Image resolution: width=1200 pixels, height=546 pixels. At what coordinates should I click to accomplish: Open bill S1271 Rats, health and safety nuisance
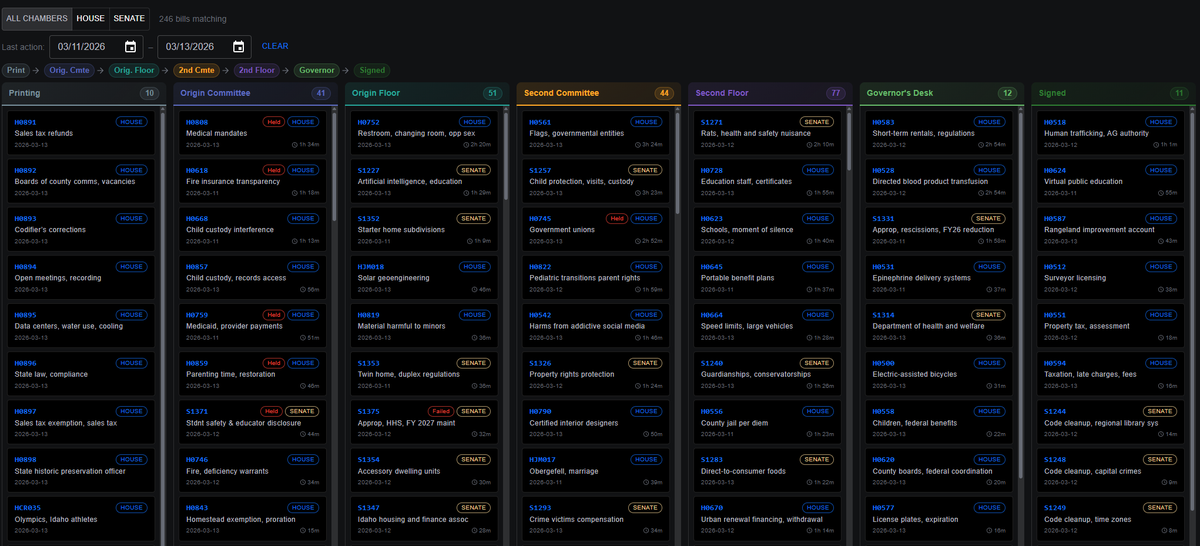pyautogui.click(x=769, y=132)
